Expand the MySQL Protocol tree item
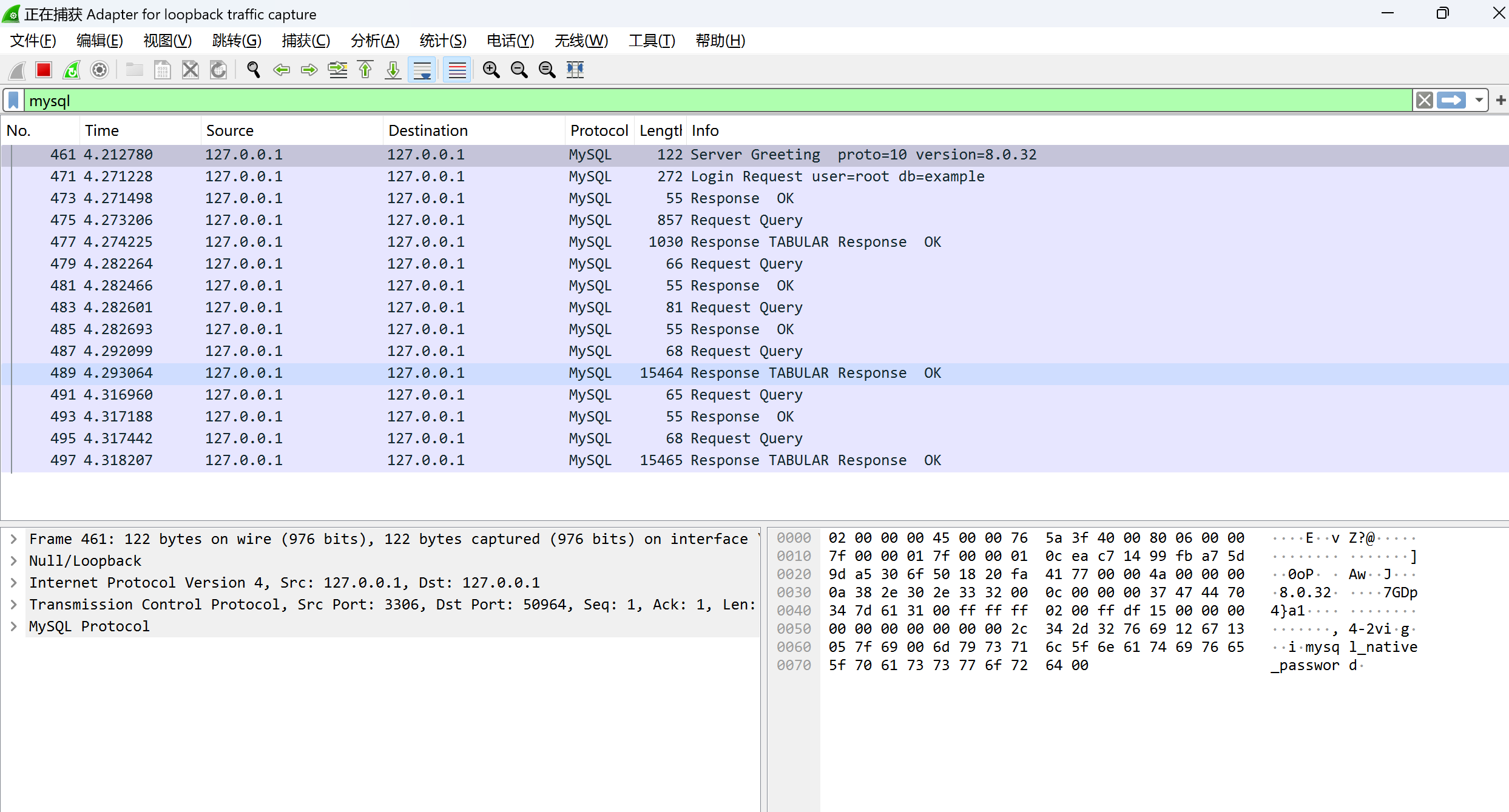This screenshot has height=812, width=1509. (17, 625)
